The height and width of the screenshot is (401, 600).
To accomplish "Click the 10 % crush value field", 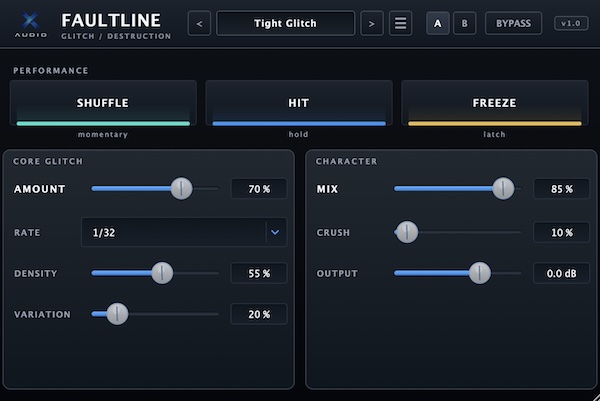I will (562, 232).
